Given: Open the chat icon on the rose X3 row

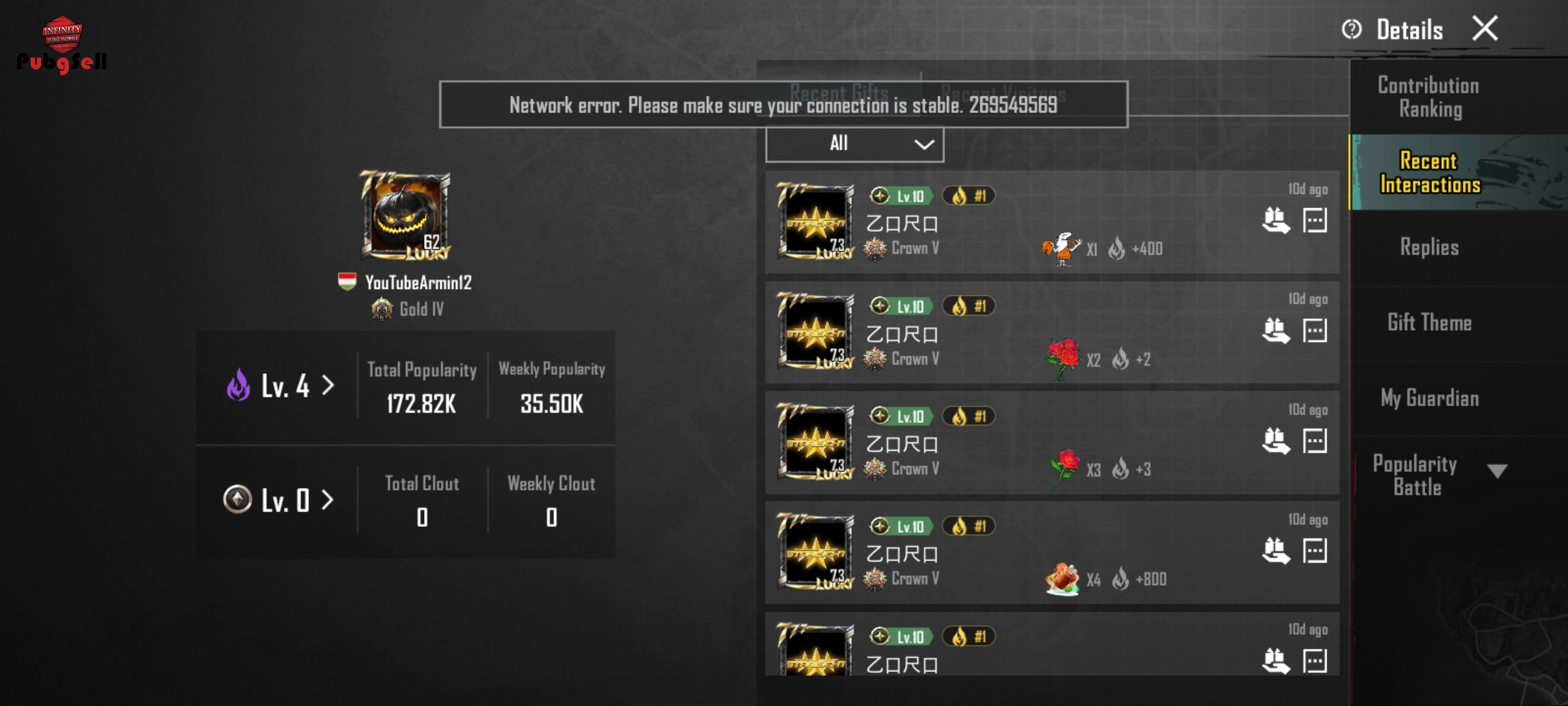Looking at the screenshot, I should (x=1315, y=441).
